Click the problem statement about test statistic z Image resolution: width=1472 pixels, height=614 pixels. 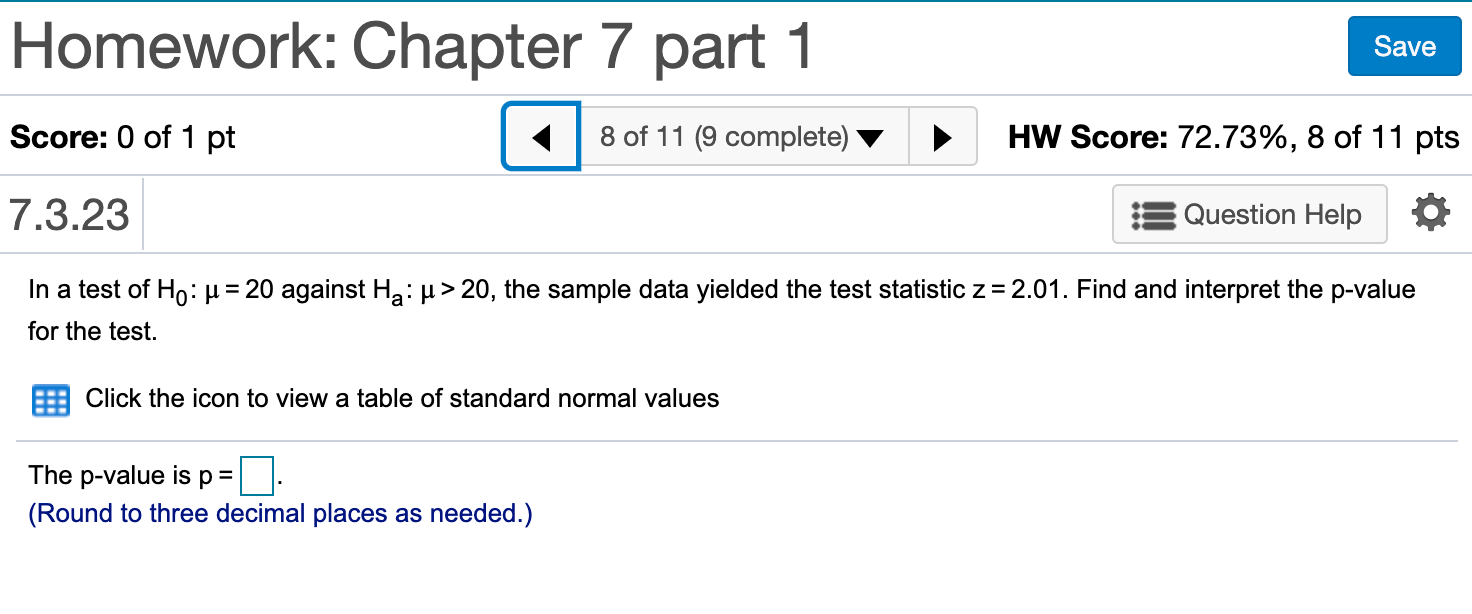(722, 310)
